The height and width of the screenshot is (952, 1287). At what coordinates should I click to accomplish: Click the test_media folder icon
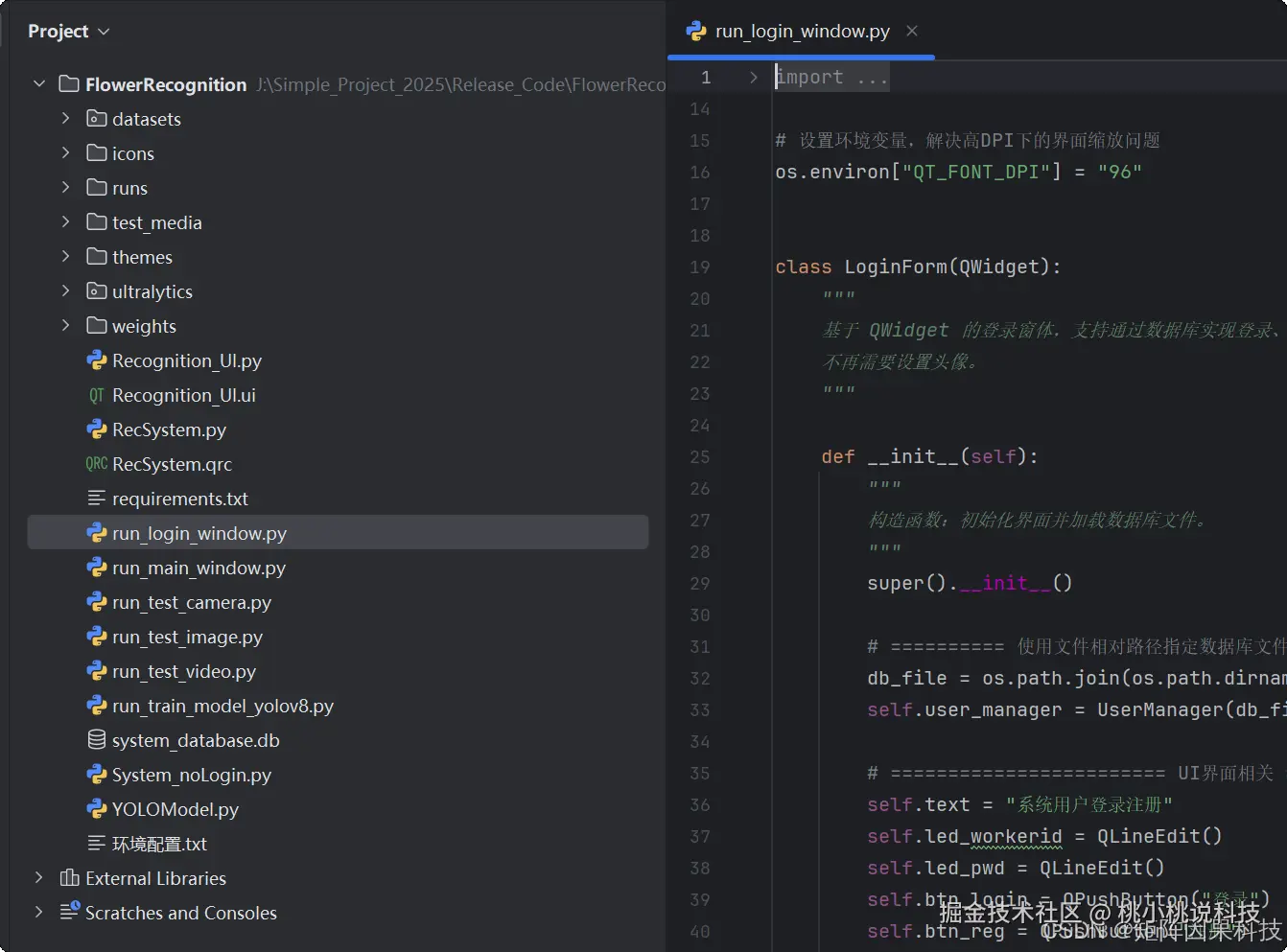[96, 222]
